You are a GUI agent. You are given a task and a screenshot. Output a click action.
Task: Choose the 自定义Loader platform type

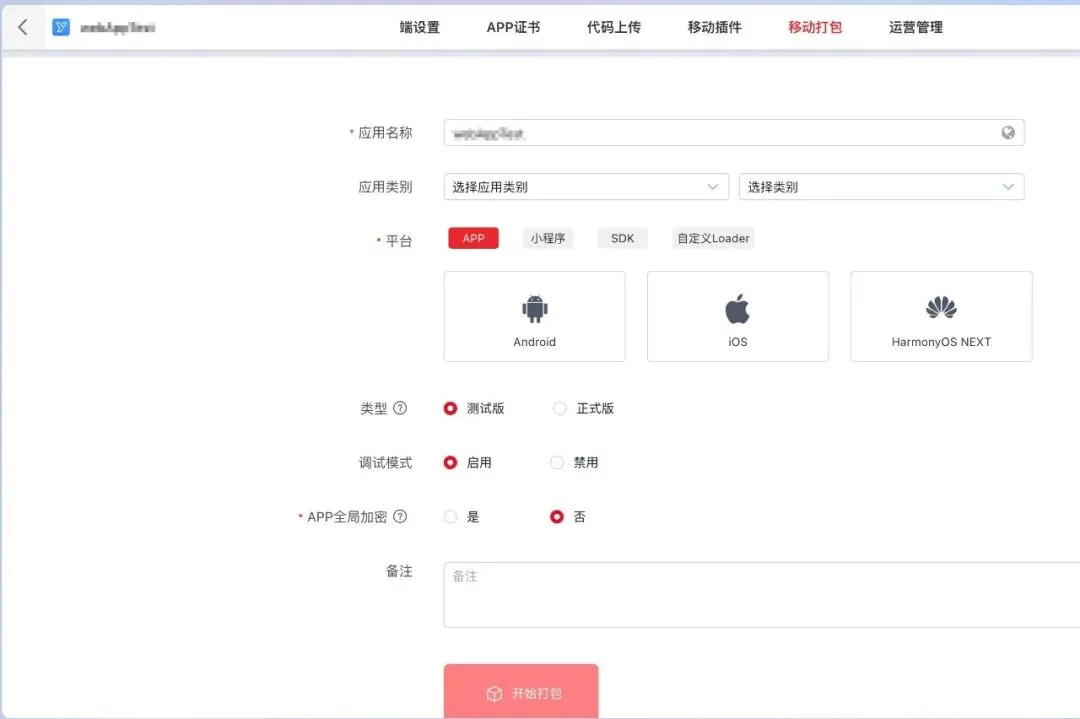713,238
